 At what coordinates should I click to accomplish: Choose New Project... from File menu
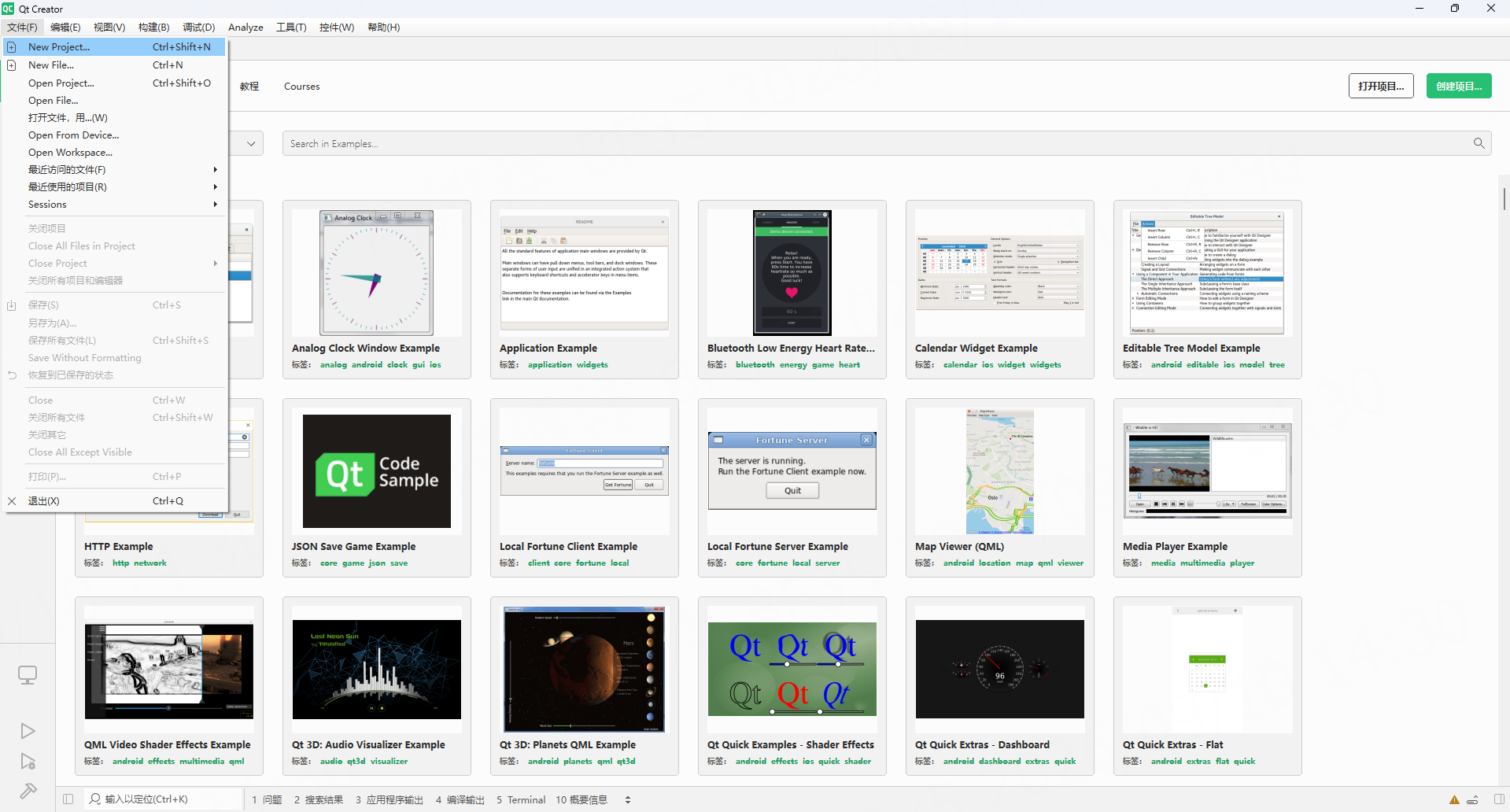(x=115, y=47)
